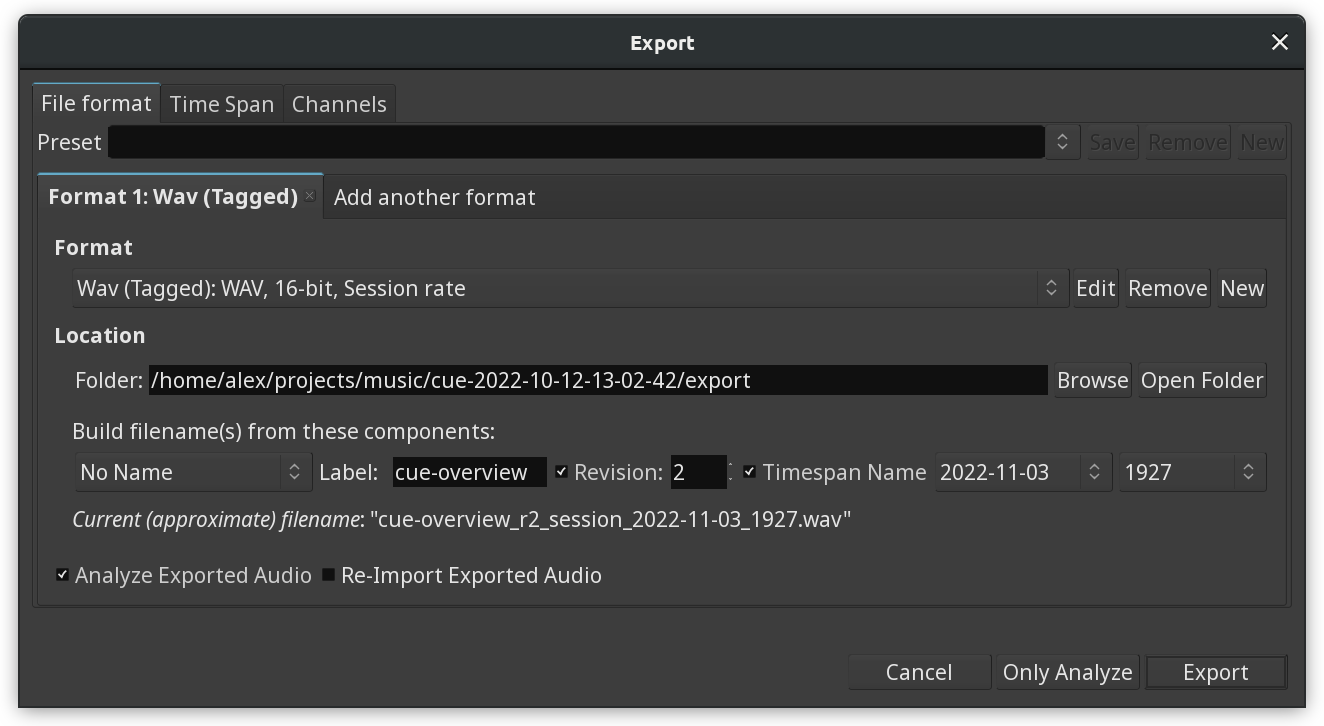Toggle the Revision checkbox
This screenshot has height=726, width=1324.
(562, 472)
